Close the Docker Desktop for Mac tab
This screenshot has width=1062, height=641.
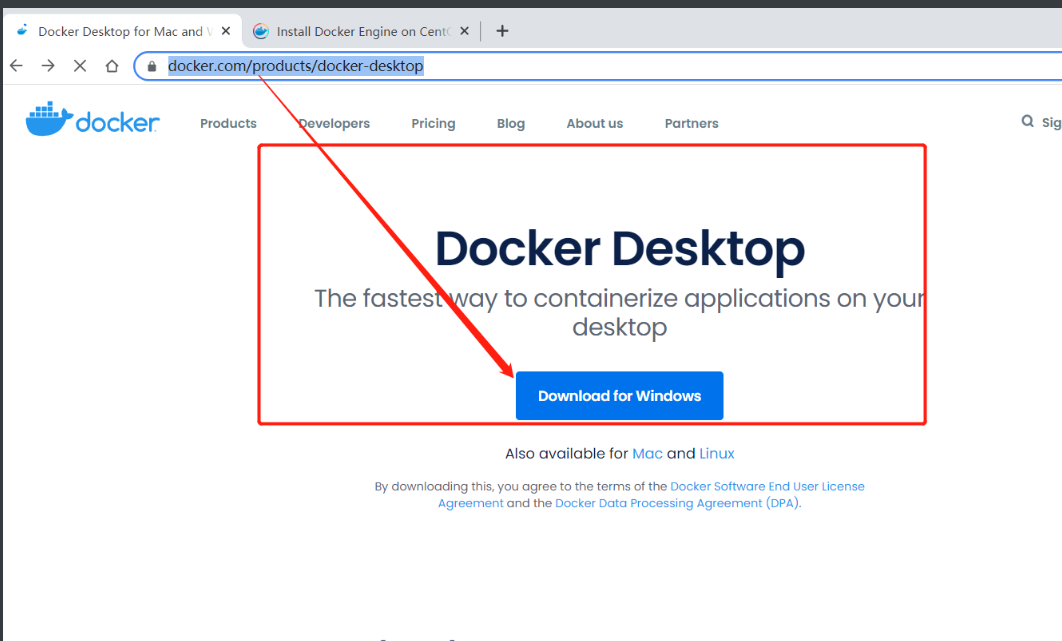226,30
